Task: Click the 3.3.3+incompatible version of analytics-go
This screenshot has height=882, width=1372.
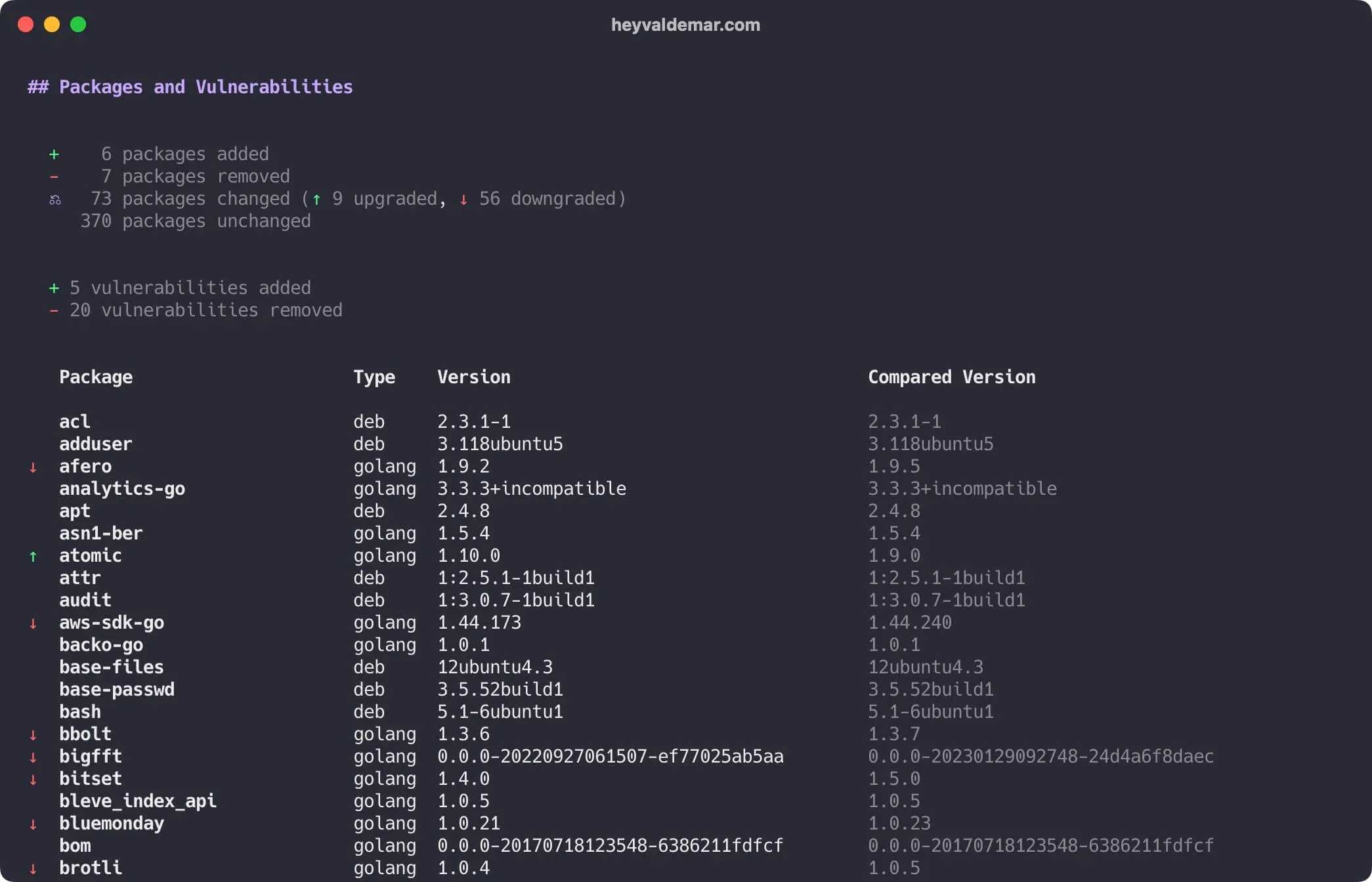Action: [532, 489]
